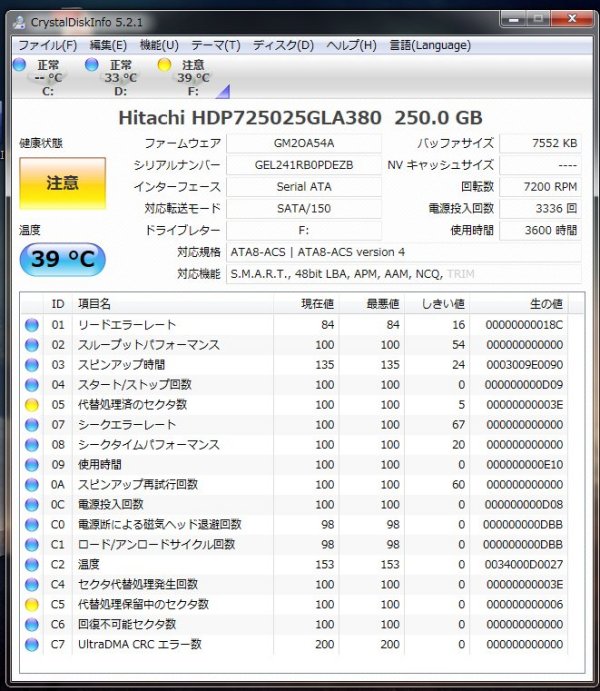
Task: Open the テーマ(T) menu
Action: point(215,45)
